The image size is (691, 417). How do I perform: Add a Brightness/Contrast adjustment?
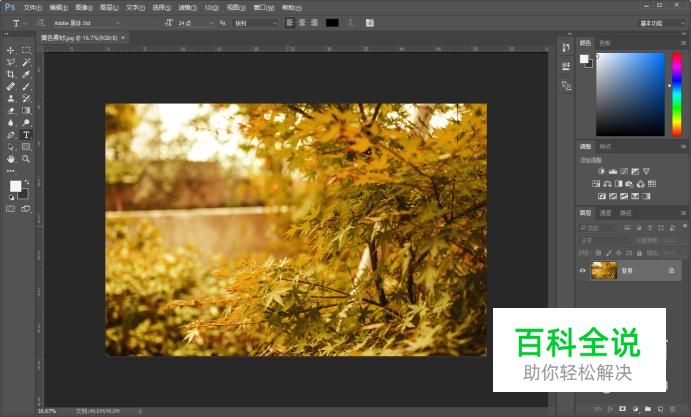pos(602,171)
